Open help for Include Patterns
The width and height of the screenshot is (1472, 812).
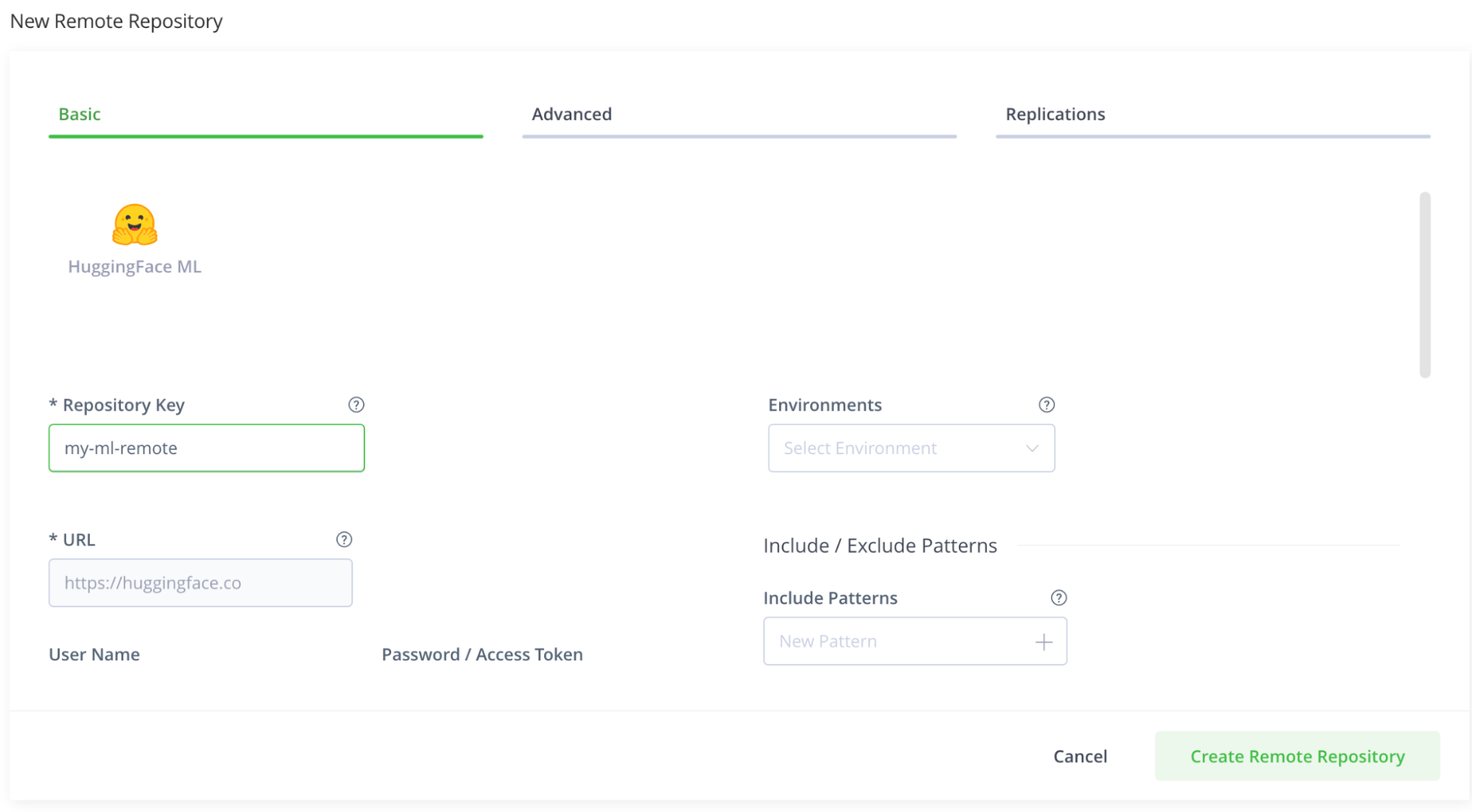coord(1059,598)
